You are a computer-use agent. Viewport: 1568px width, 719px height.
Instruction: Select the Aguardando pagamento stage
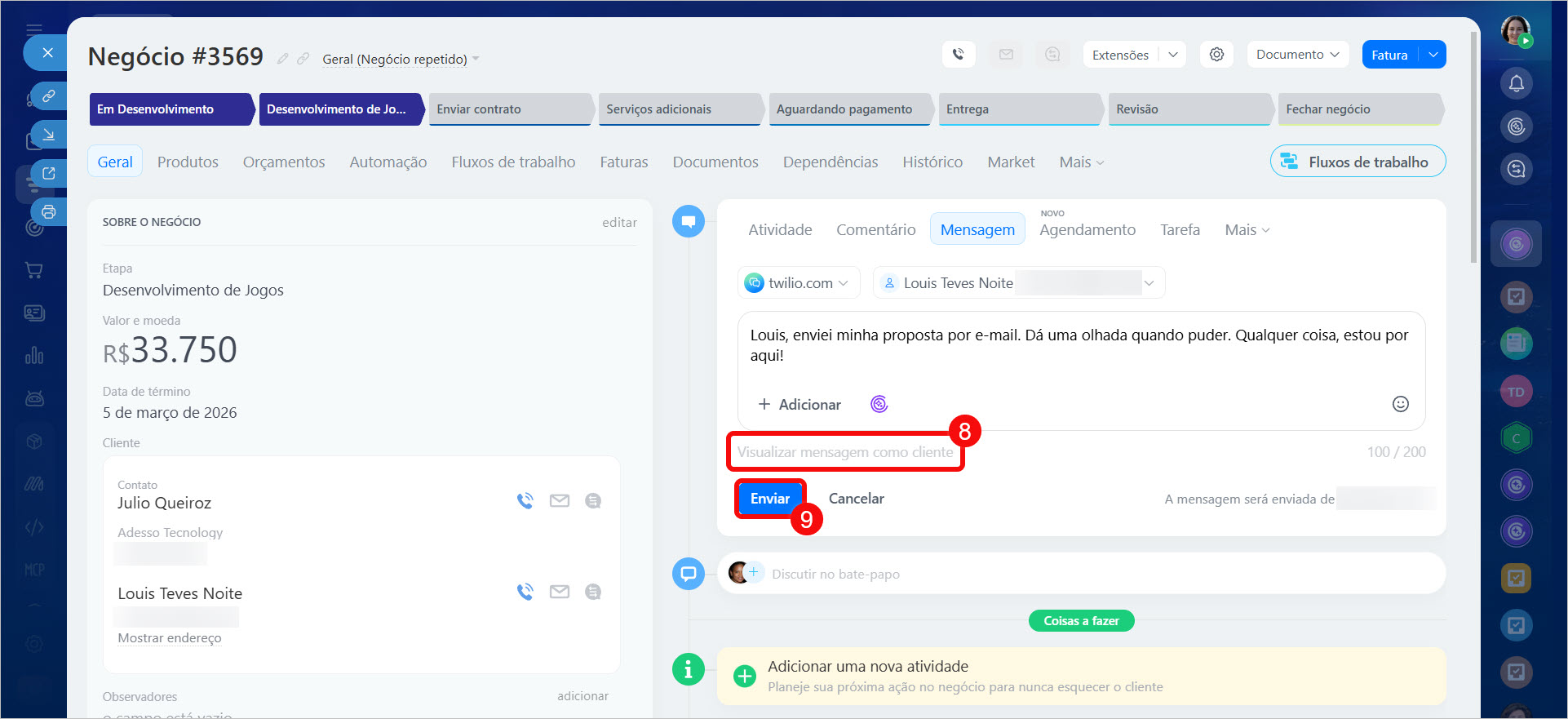pos(844,109)
